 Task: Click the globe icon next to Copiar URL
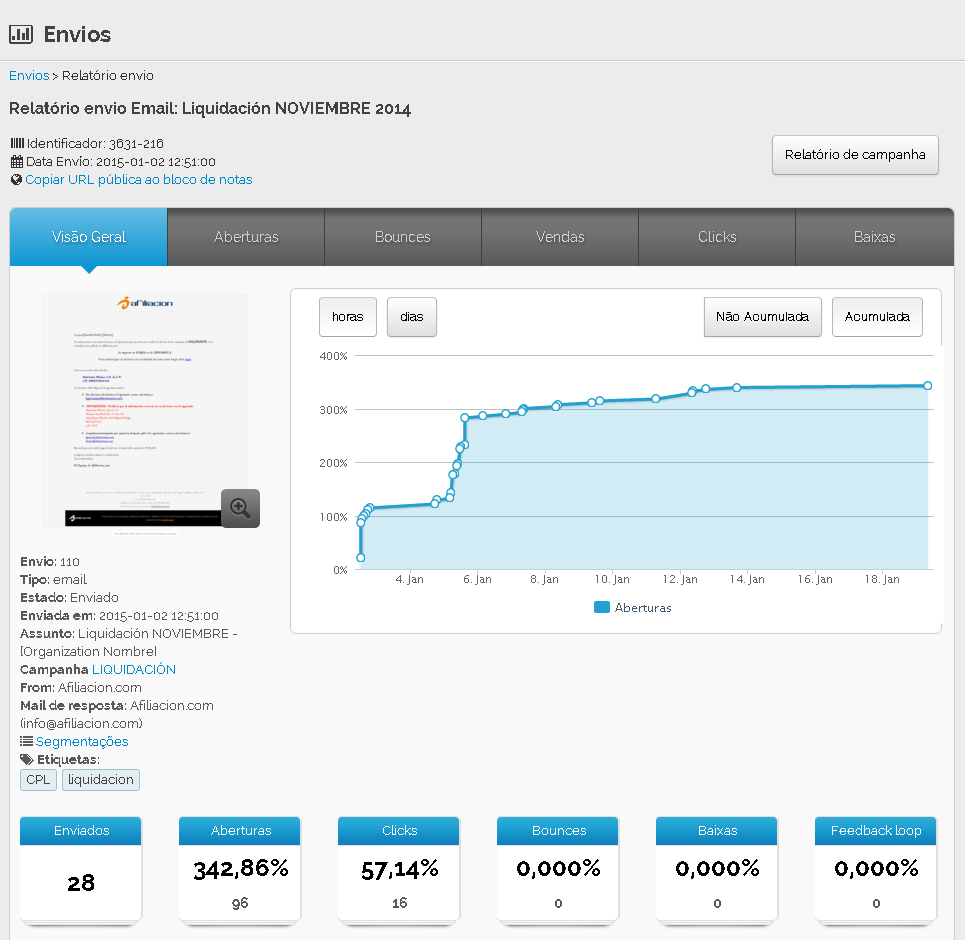click(16, 180)
